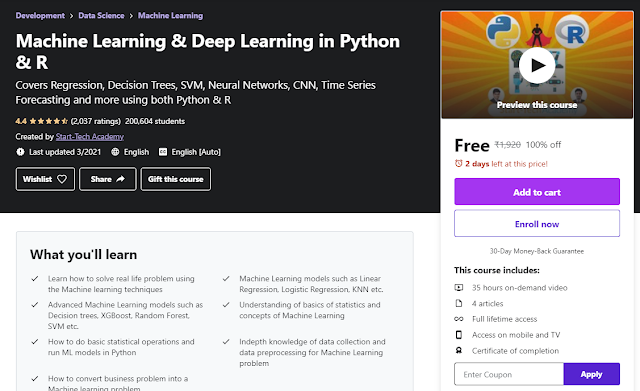640x391 pixels.
Task: Click Preview this course label
Action: point(537,105)
